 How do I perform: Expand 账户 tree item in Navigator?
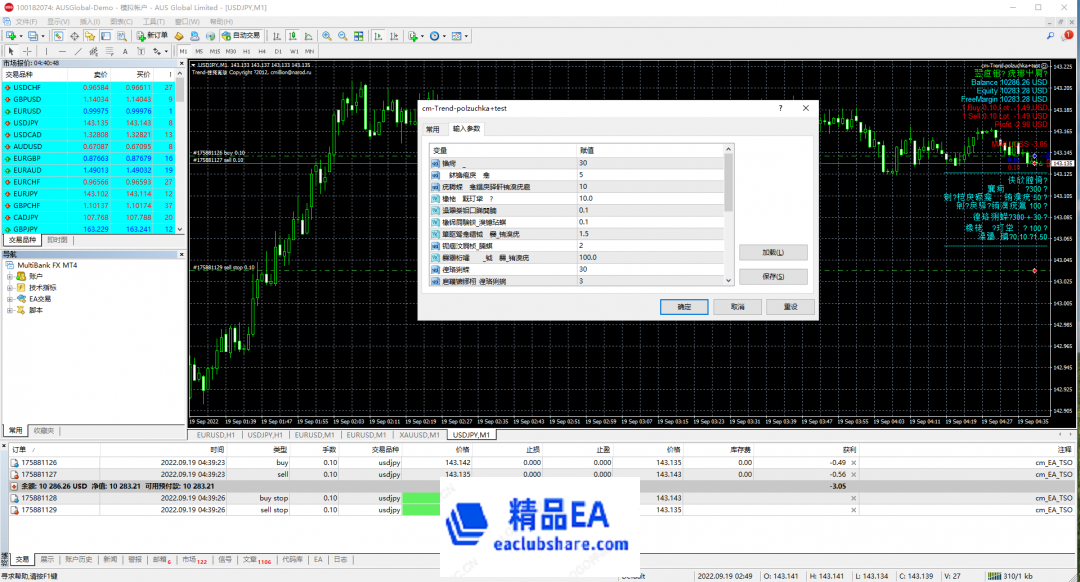pos(10,276)
